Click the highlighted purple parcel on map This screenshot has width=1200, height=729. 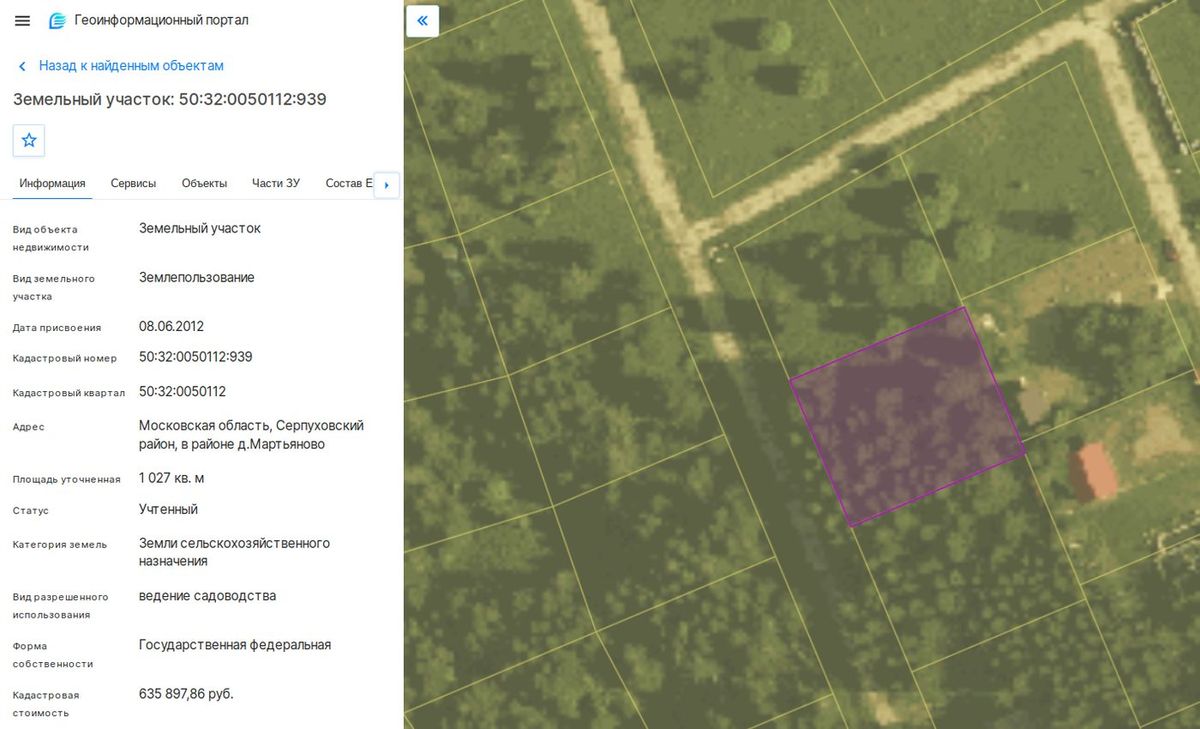tap(907, 415)
